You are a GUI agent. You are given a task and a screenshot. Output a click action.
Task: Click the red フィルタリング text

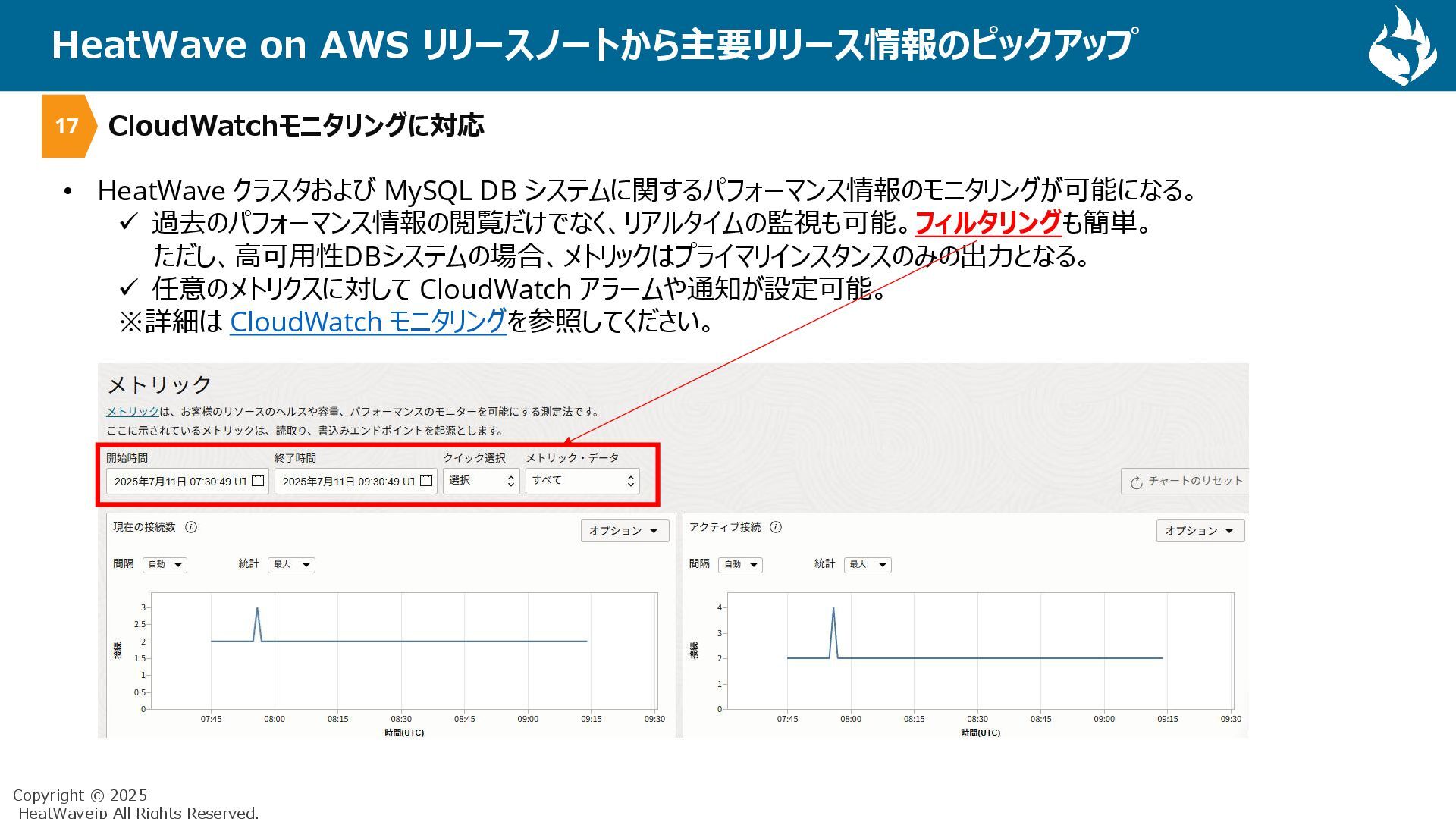pos(988,223)
